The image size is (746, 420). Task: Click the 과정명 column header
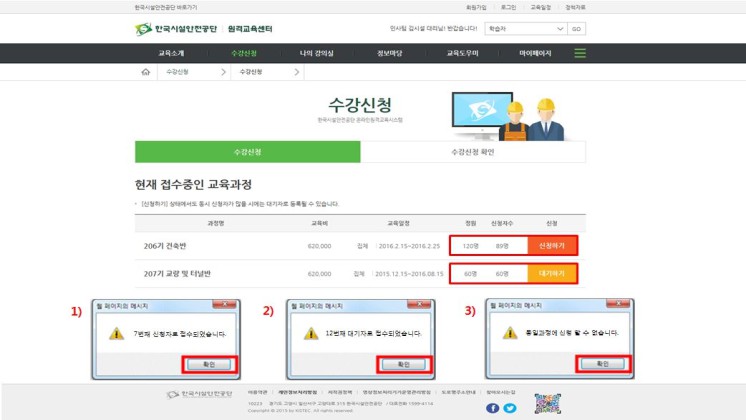[216, 223]
